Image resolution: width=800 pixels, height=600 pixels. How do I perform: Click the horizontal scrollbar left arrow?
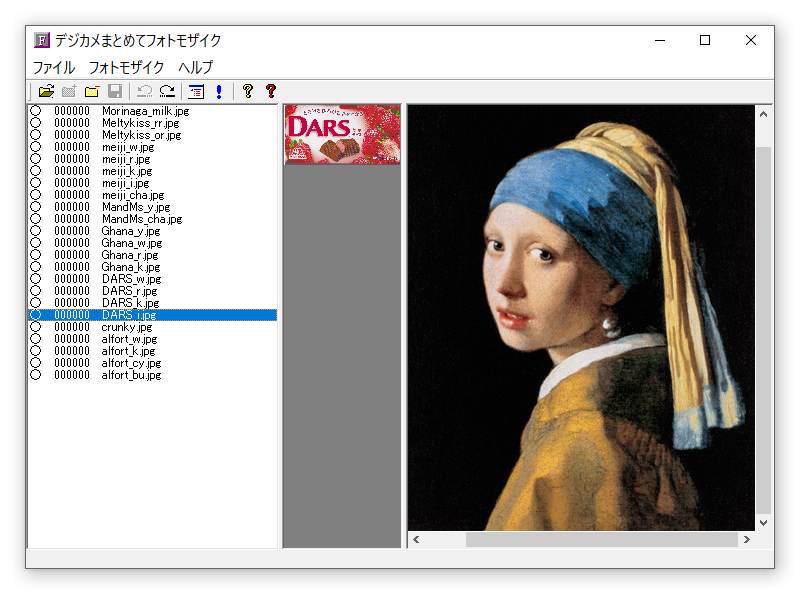point(416,539)
